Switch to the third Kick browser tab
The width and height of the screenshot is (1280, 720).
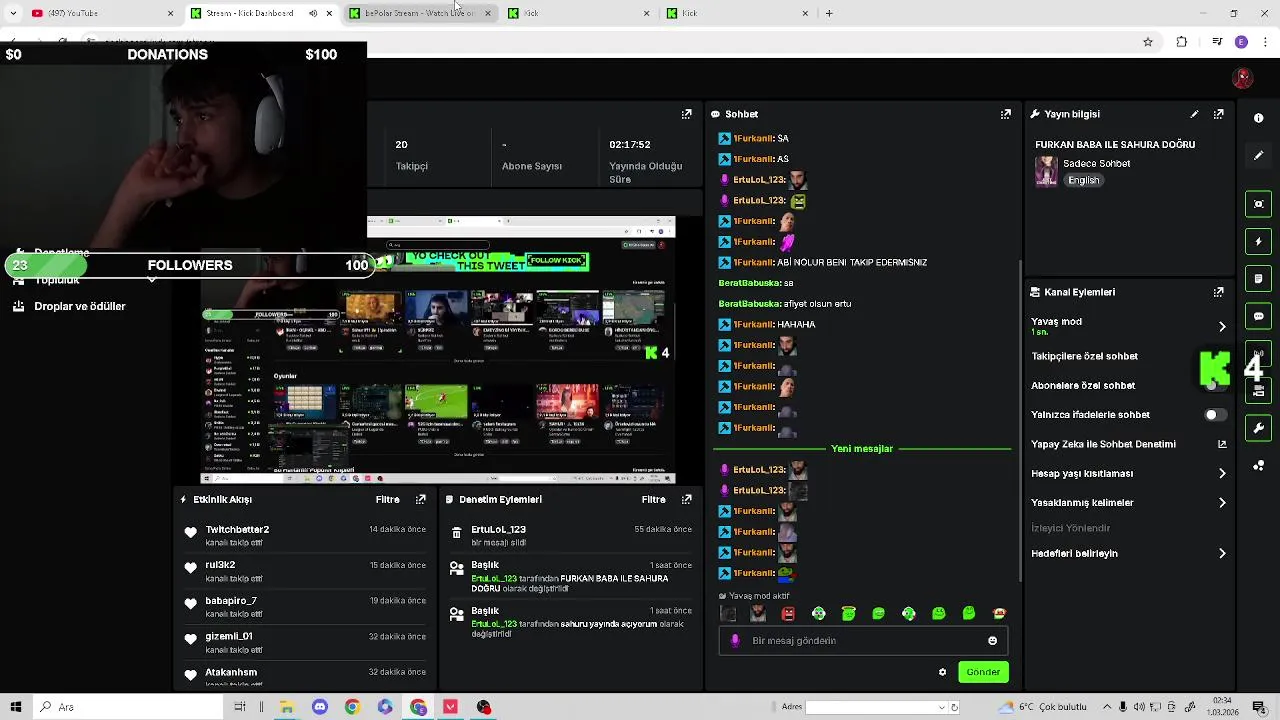pos(580,13)
